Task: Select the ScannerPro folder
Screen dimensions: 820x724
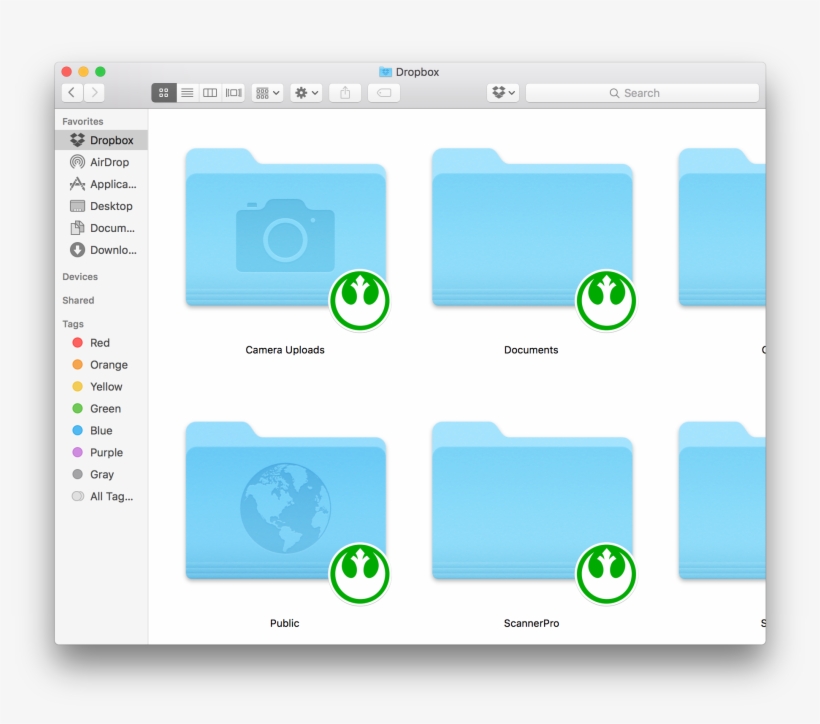Action: [x=532, y=501]
